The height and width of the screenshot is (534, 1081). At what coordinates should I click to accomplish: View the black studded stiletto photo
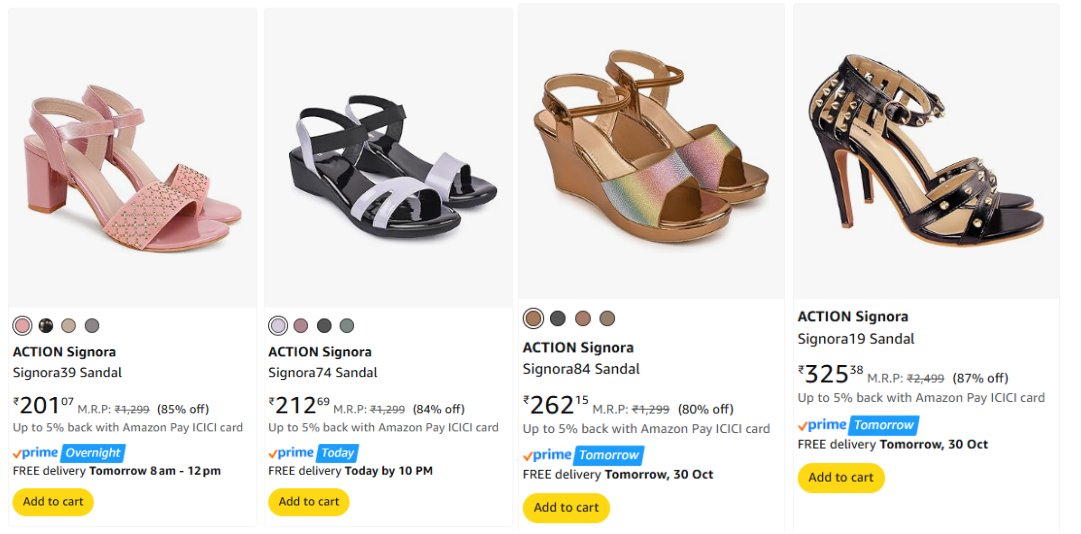925,150
